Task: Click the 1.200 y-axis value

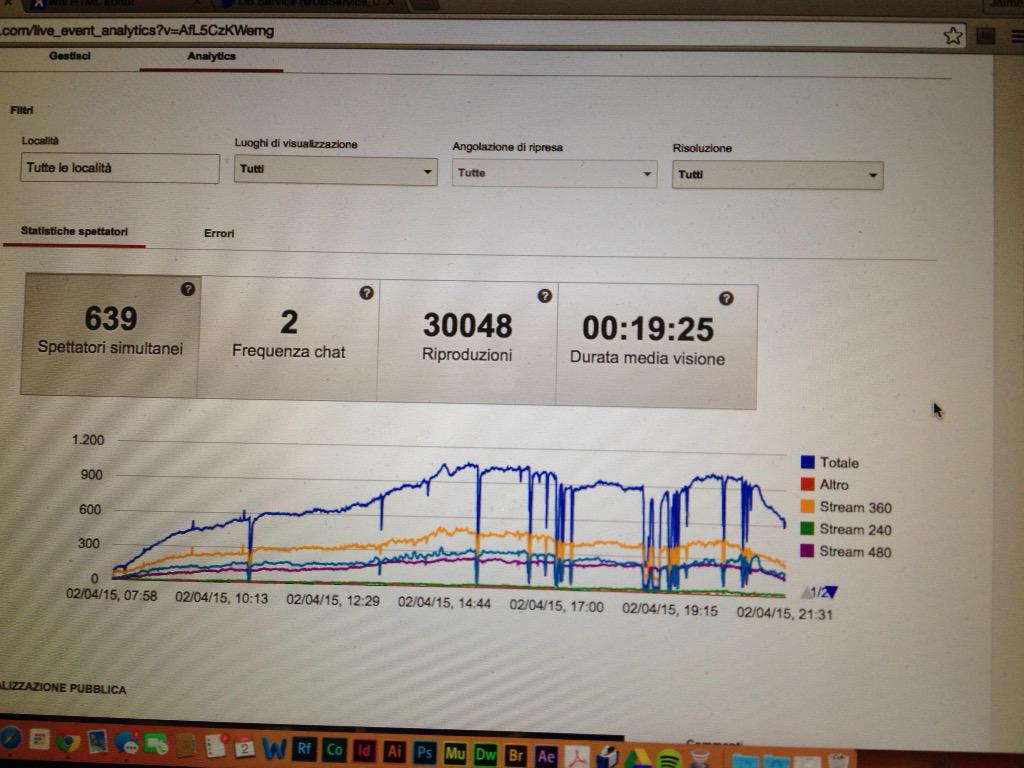Action: [88, 440]
